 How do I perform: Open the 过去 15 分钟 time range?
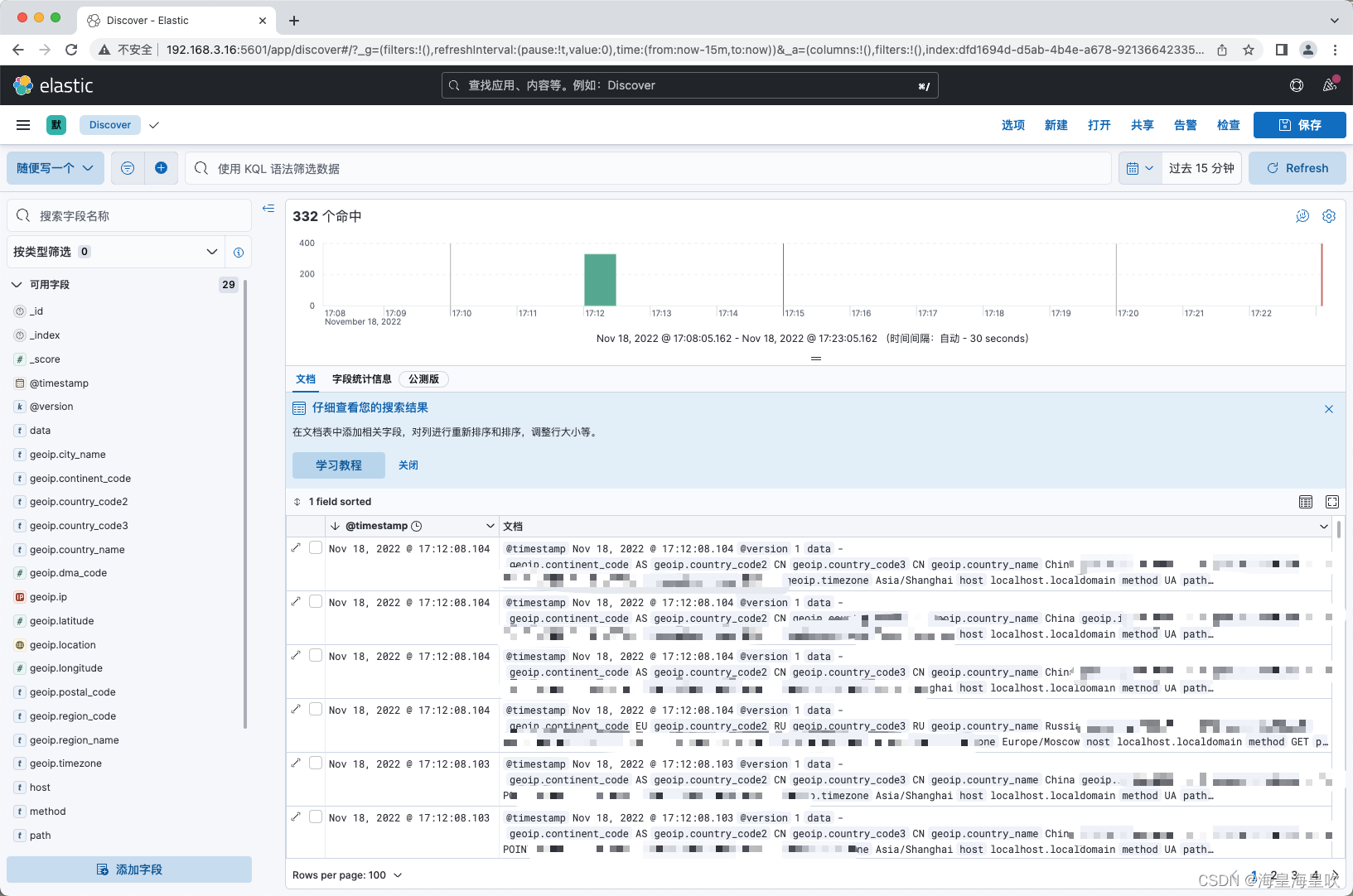[1201, 168]
